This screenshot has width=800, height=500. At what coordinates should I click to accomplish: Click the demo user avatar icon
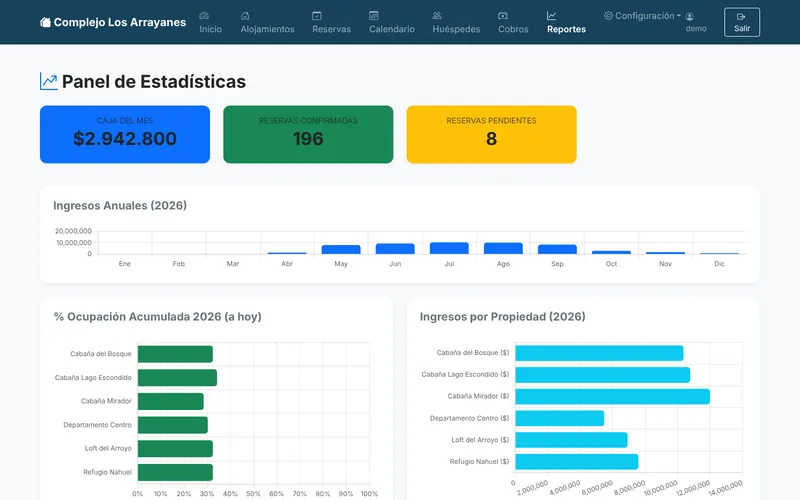point(690,17)
